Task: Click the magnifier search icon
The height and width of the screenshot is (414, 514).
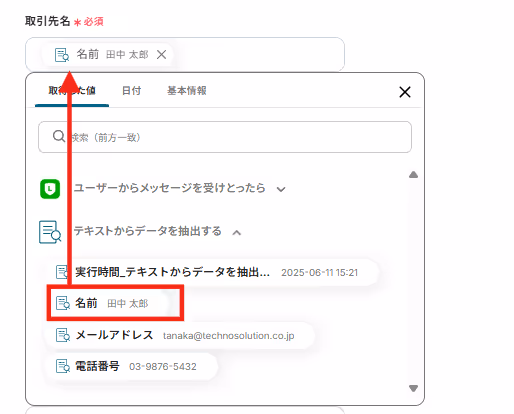Action: [x=59, y=136]
